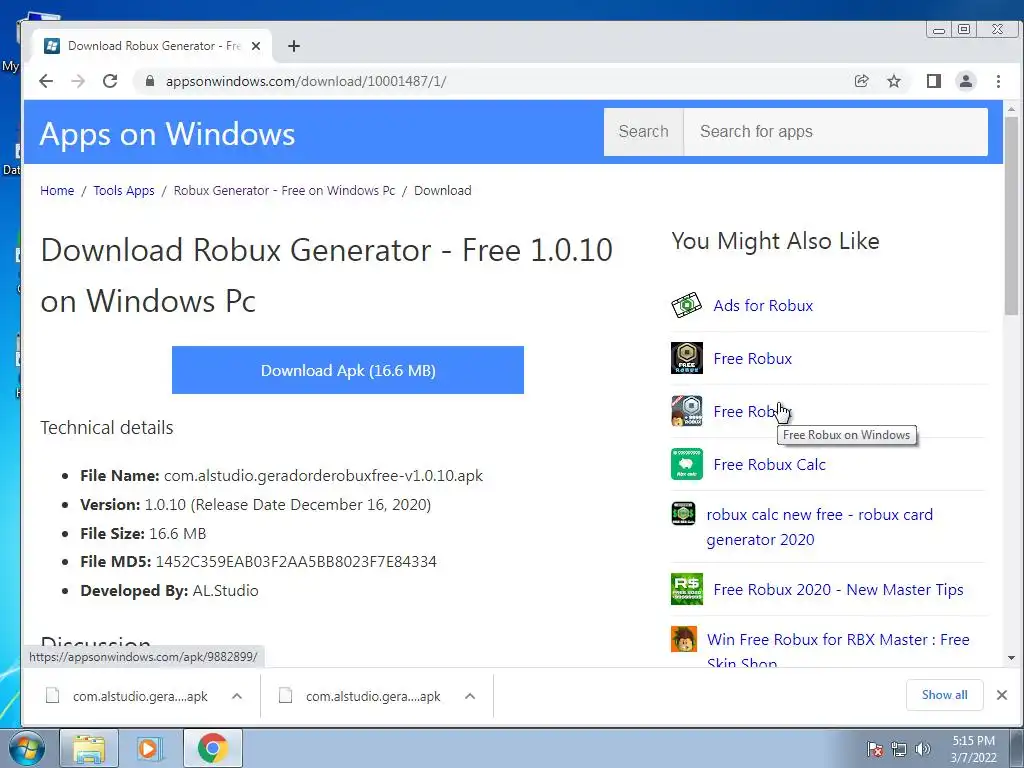The width and height of the screenshot is (1024, 768).
Task: Open the Chrome profile avatar
Action: (x=966, y=81)
